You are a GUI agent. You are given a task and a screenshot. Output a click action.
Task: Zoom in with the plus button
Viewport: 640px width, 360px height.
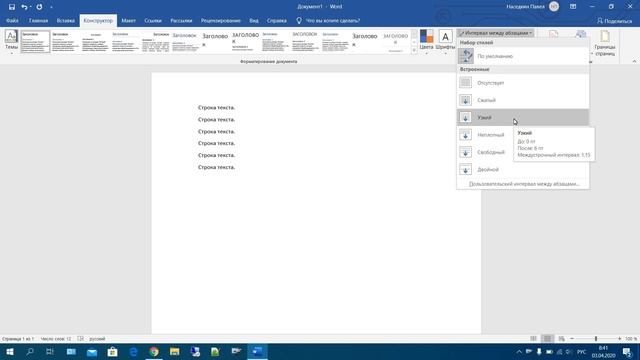pos(620,339)
